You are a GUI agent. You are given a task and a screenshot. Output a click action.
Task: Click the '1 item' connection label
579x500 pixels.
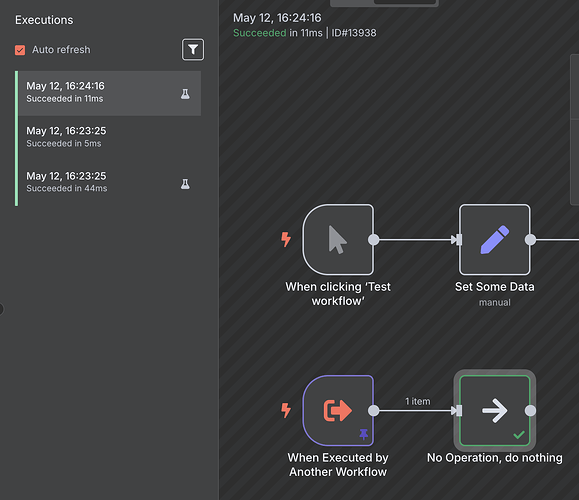click(418, 401)
